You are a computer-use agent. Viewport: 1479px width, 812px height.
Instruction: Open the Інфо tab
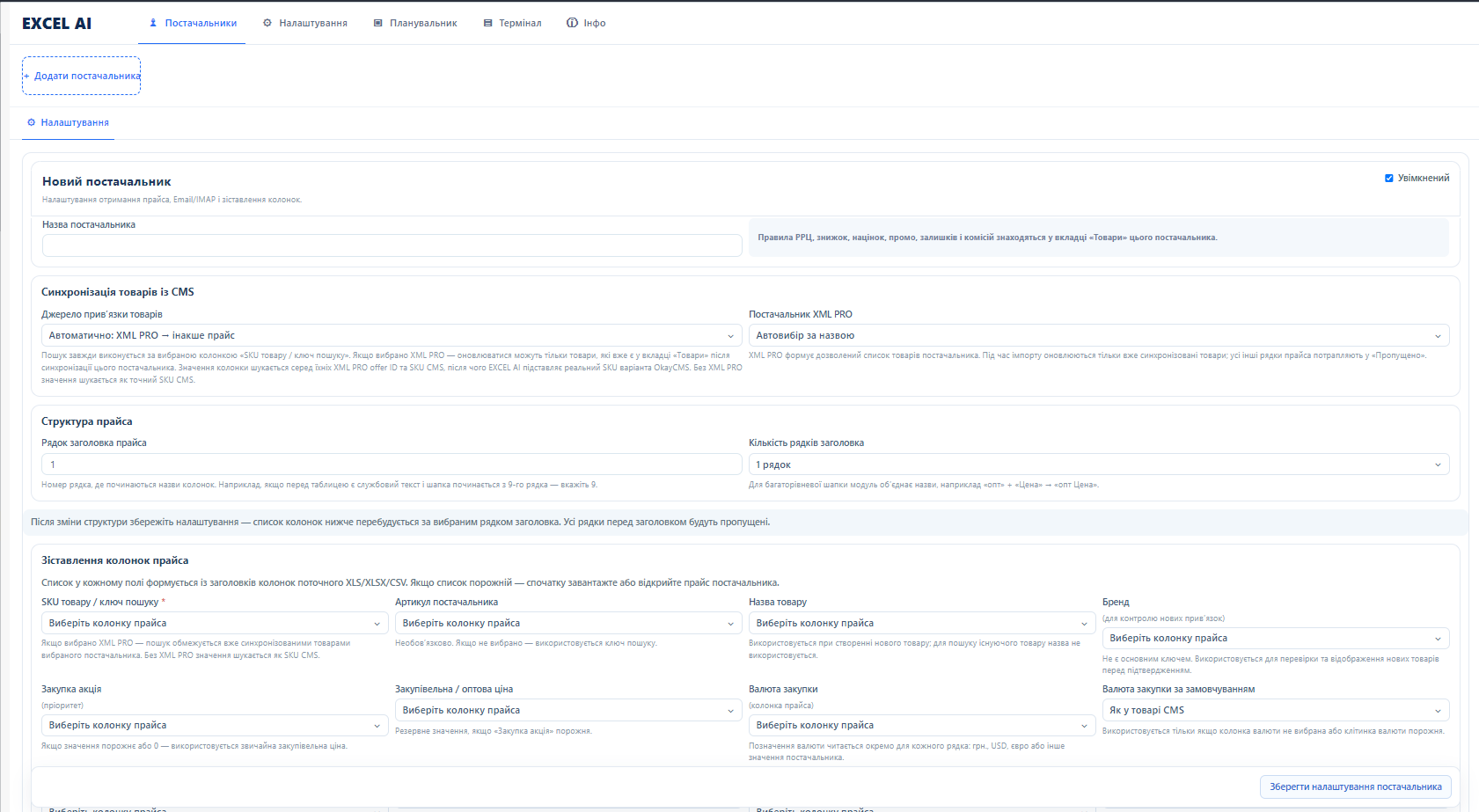586,23
